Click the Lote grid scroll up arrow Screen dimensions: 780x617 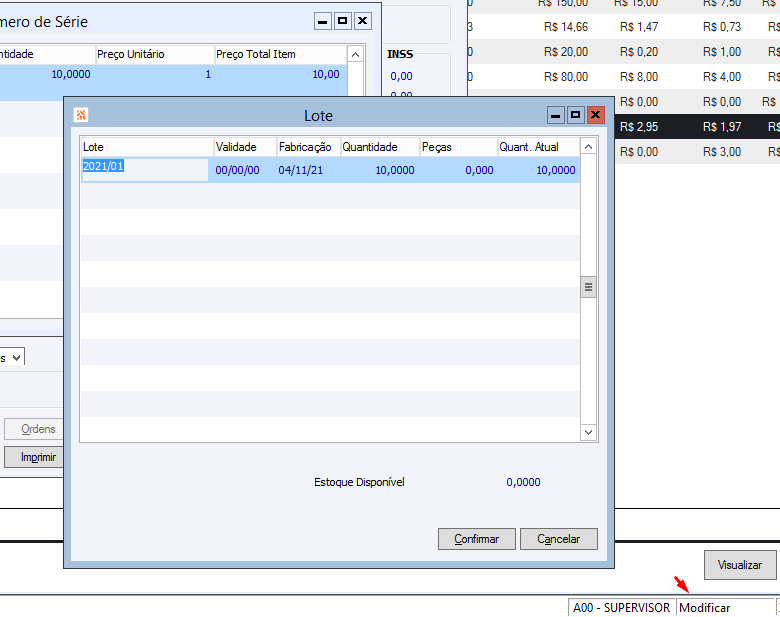[588, 146]
